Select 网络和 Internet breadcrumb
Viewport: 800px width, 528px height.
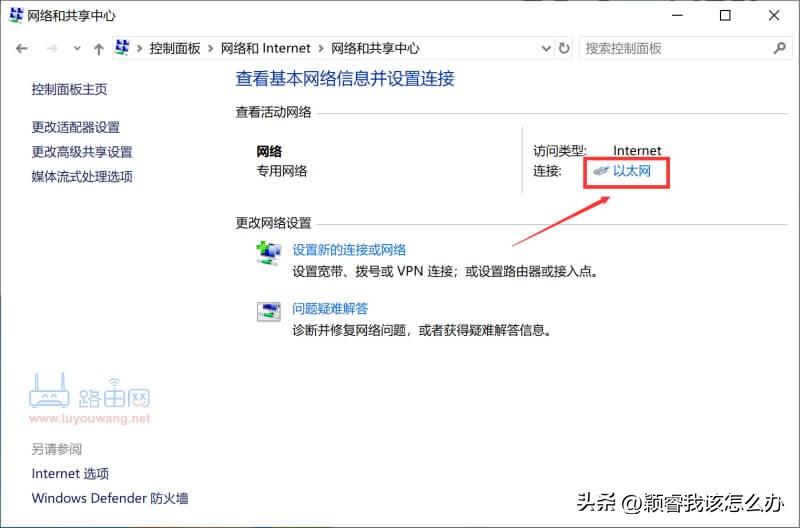click(x=265, y=48)
